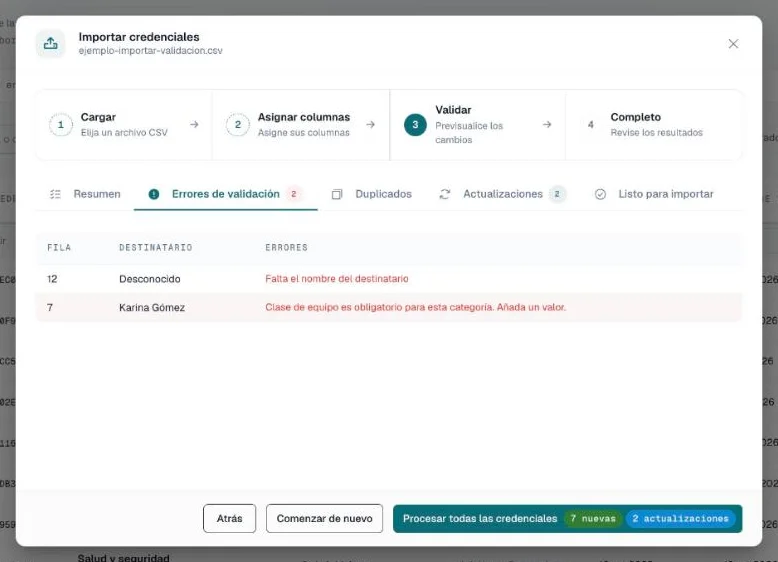This screenshot has width=778, height=562.
Task: Click the FILA column header
Action: 59,248
